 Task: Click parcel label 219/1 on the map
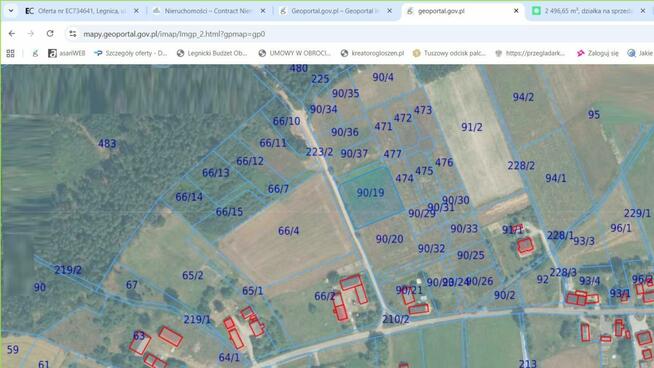point(197,320)
